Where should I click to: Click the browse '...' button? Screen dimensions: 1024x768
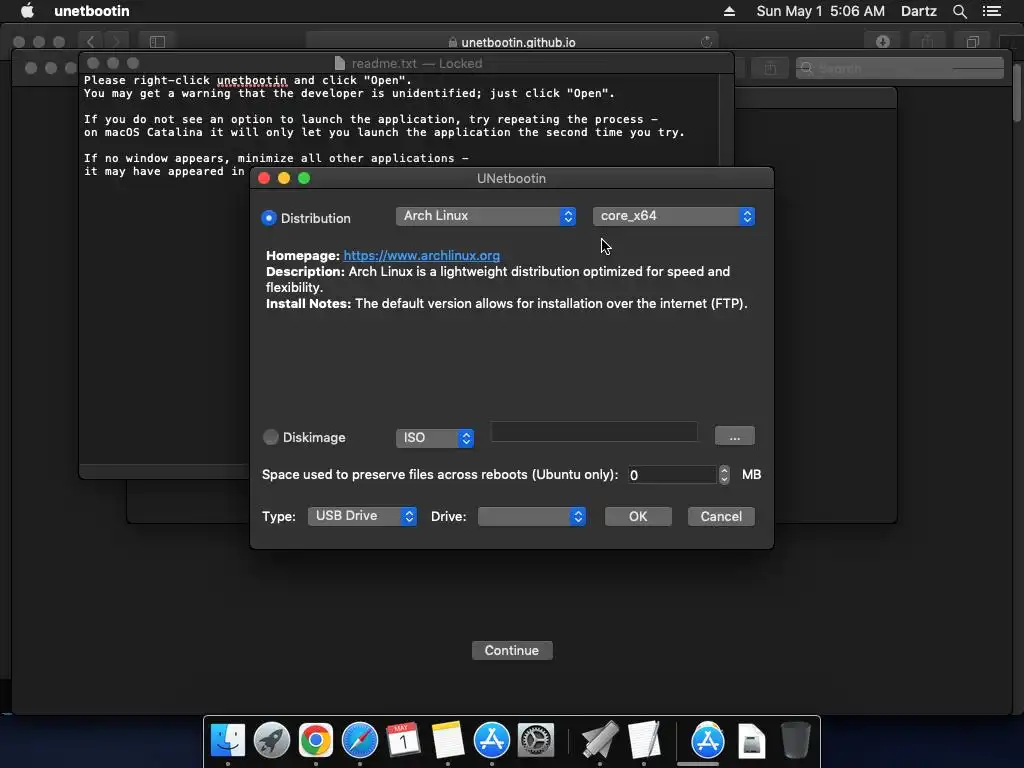pyautogui.click(x=735, y=436)
